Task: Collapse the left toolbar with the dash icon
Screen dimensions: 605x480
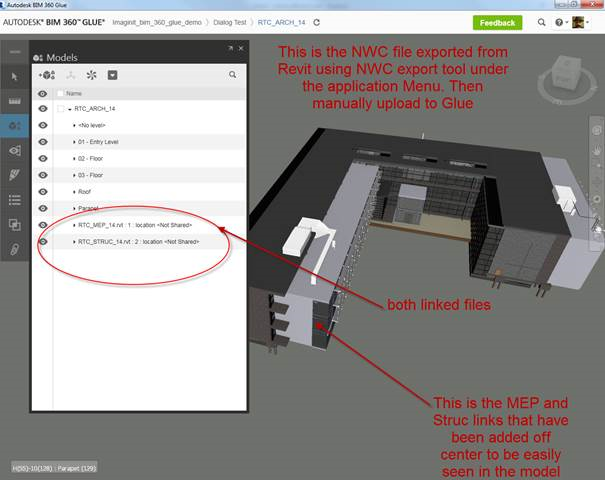Action: [15, 52]
